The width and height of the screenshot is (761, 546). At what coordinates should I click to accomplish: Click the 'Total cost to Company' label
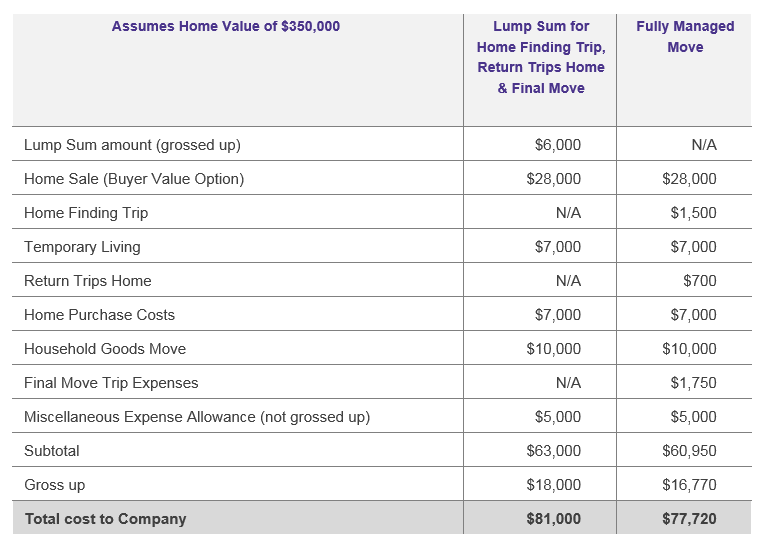click(x=105, y=519)
